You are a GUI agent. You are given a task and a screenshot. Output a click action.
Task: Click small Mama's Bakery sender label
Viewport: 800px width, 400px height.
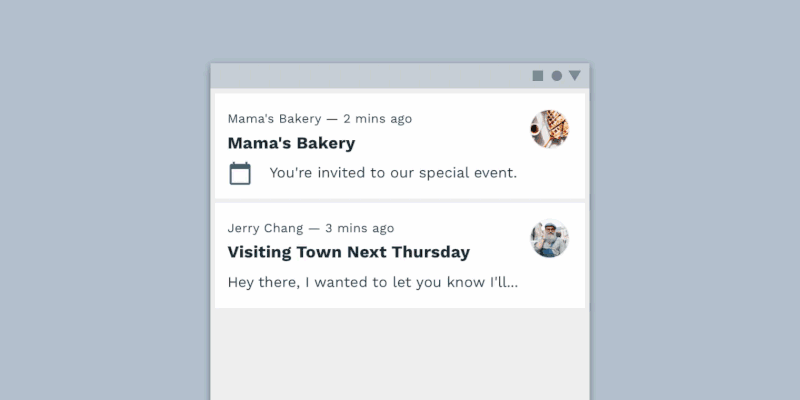[x=274, y=119]
